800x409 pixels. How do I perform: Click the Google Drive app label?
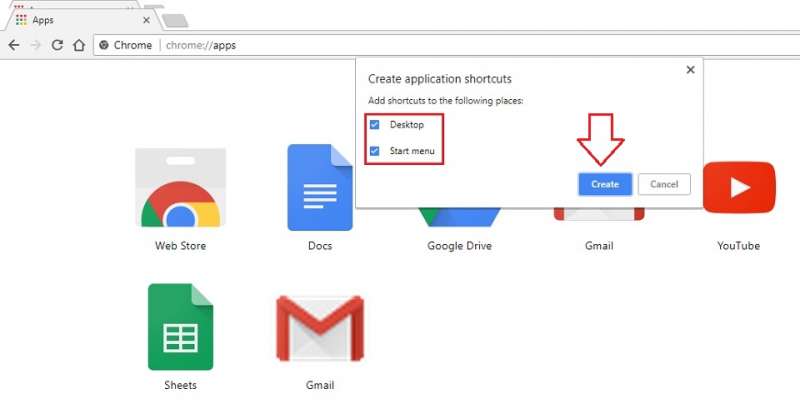click(x=459, y=246)
